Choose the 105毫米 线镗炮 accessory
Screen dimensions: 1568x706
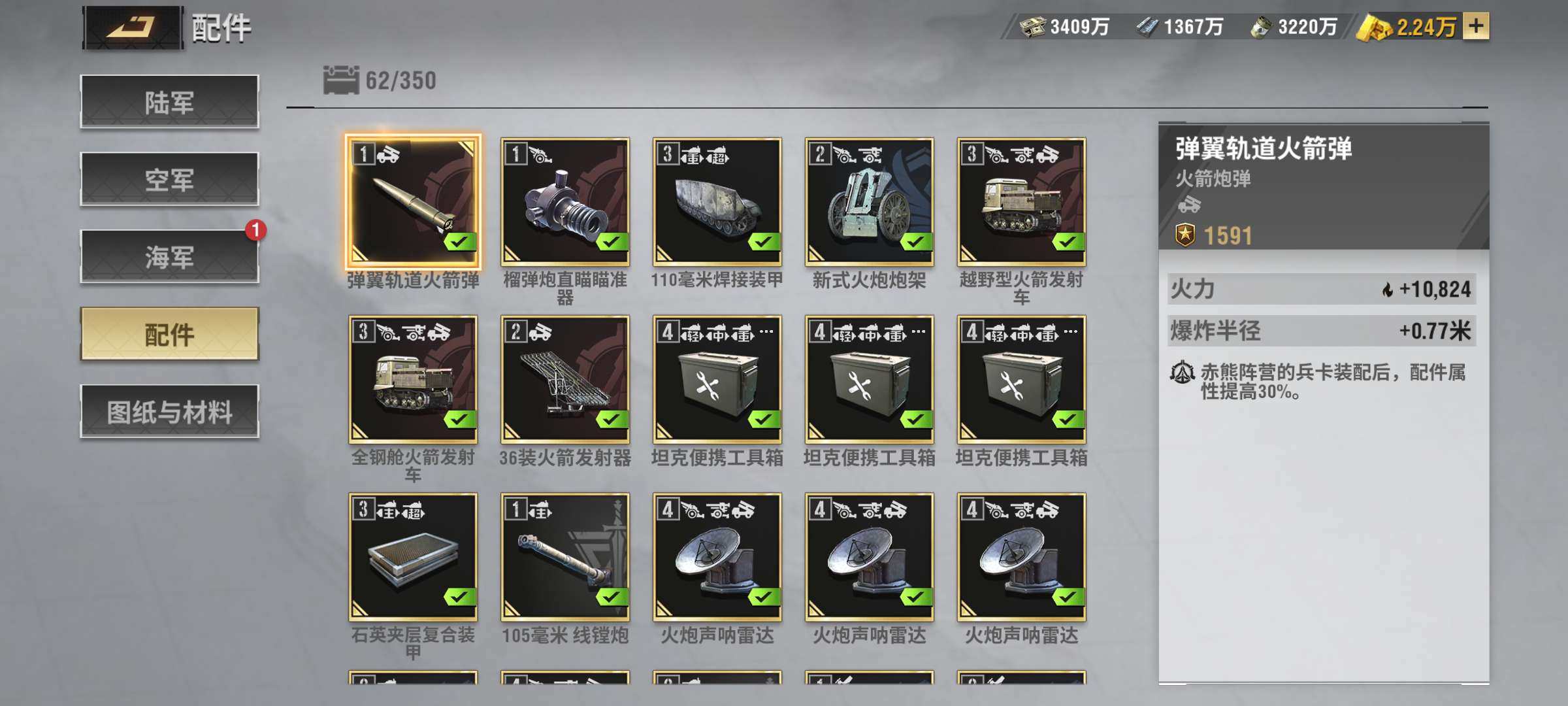565,557
